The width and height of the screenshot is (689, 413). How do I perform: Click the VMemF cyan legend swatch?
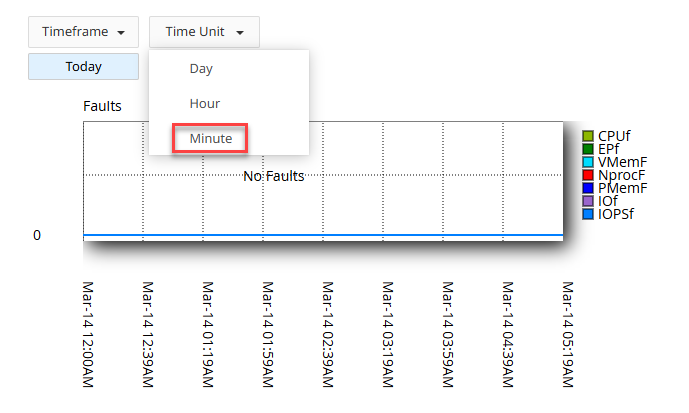click(x=589, y=162)
